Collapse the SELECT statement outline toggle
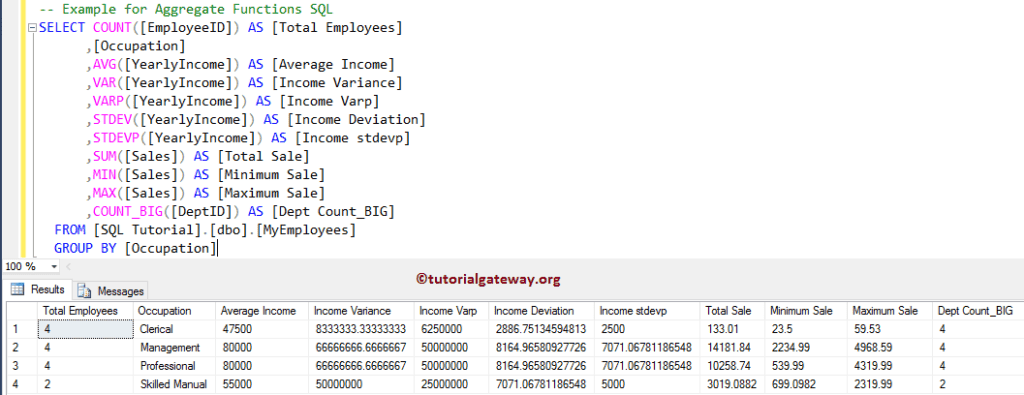Image resolution: width=1024 pixels, height=395 pixels. (x=33, y=29)
